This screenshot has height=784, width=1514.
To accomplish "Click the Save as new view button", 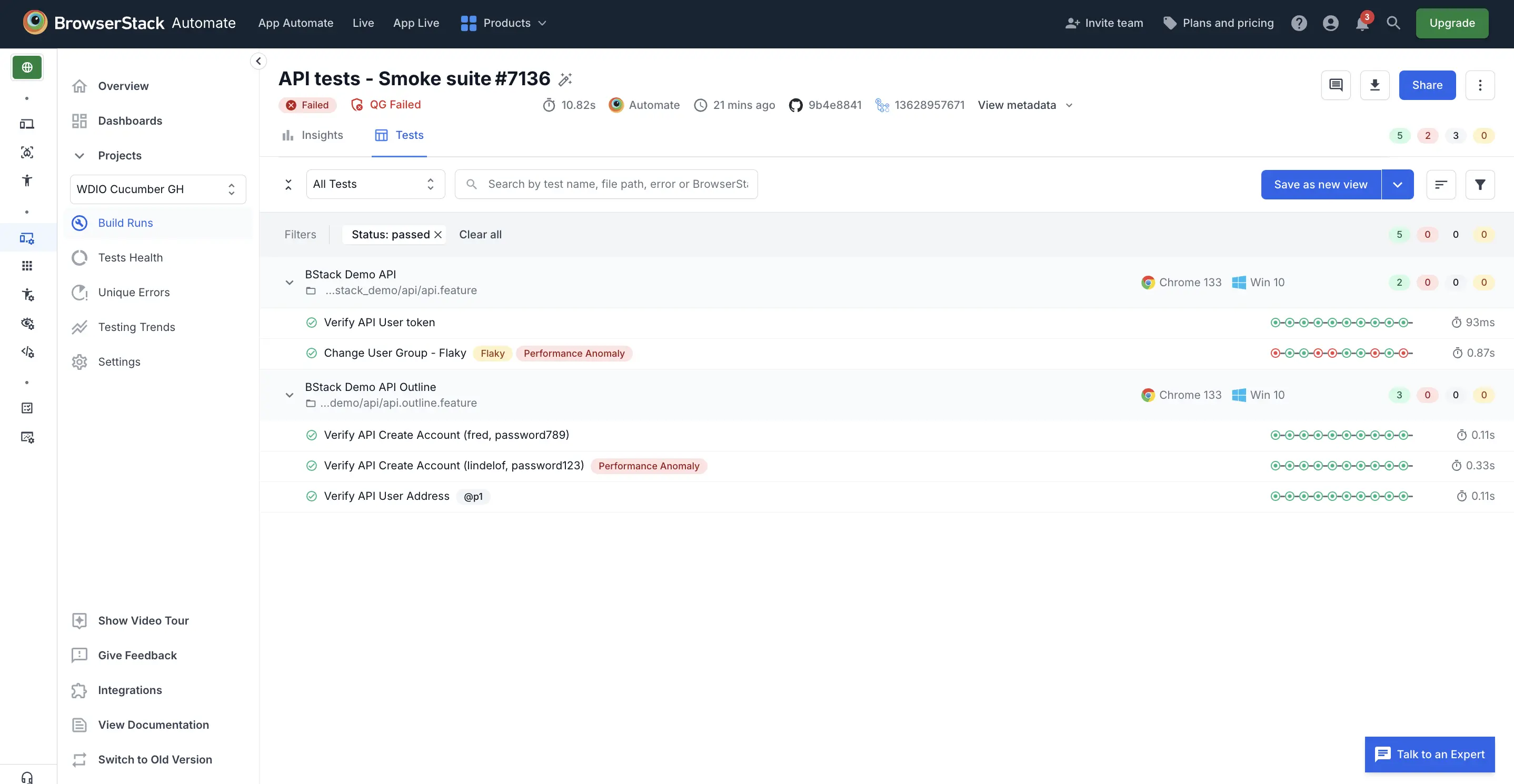I will pos(1321,184).
